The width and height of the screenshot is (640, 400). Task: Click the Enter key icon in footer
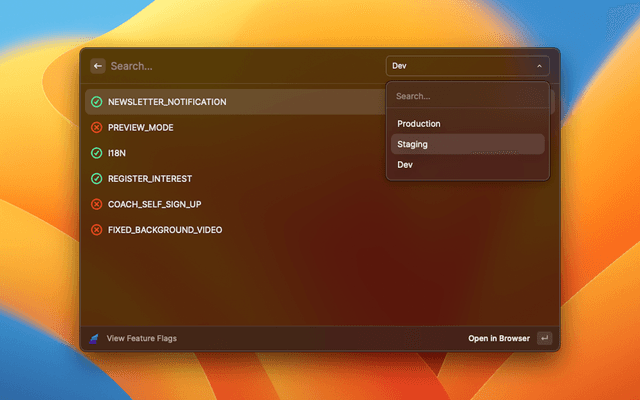coord(543,338)
